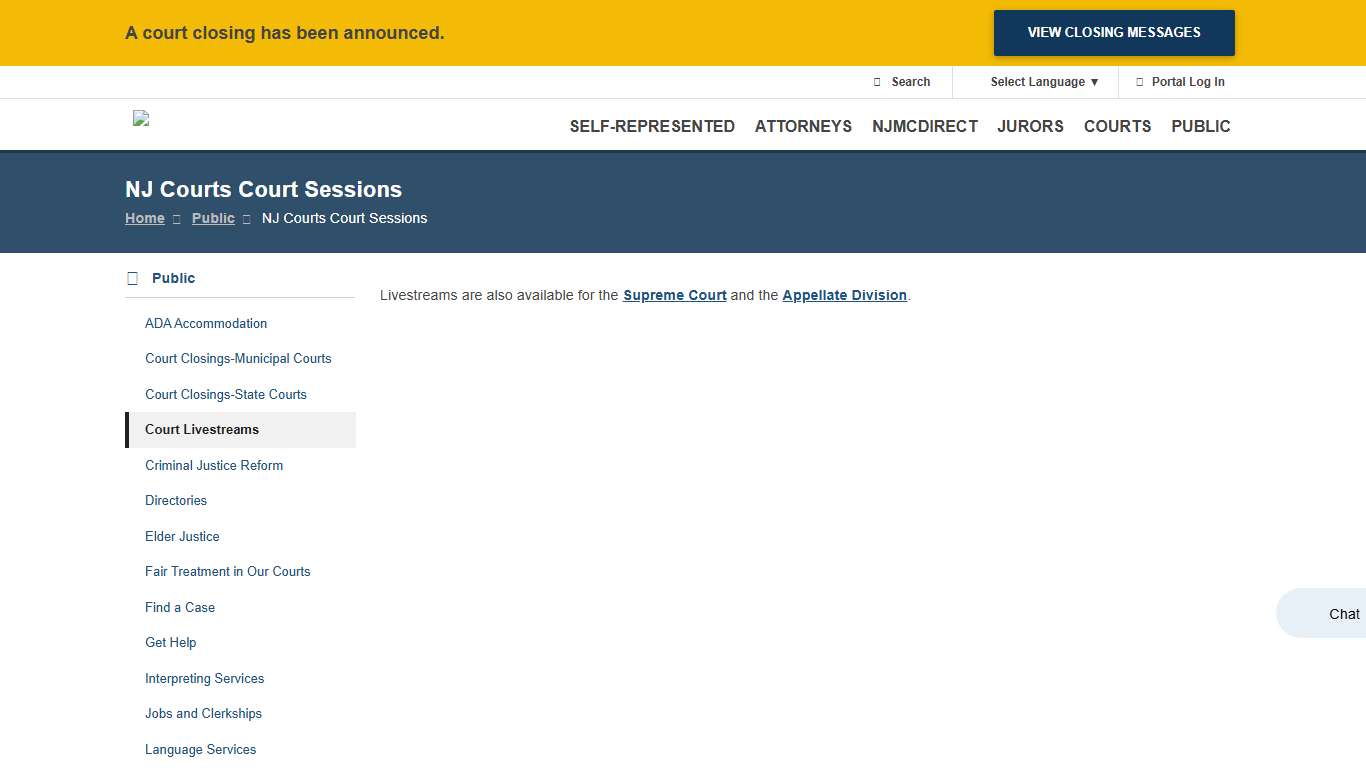The width and height of the screenshot is (1366, 768).
Task: Click the search magnifier icon
Action: [876, 81]
